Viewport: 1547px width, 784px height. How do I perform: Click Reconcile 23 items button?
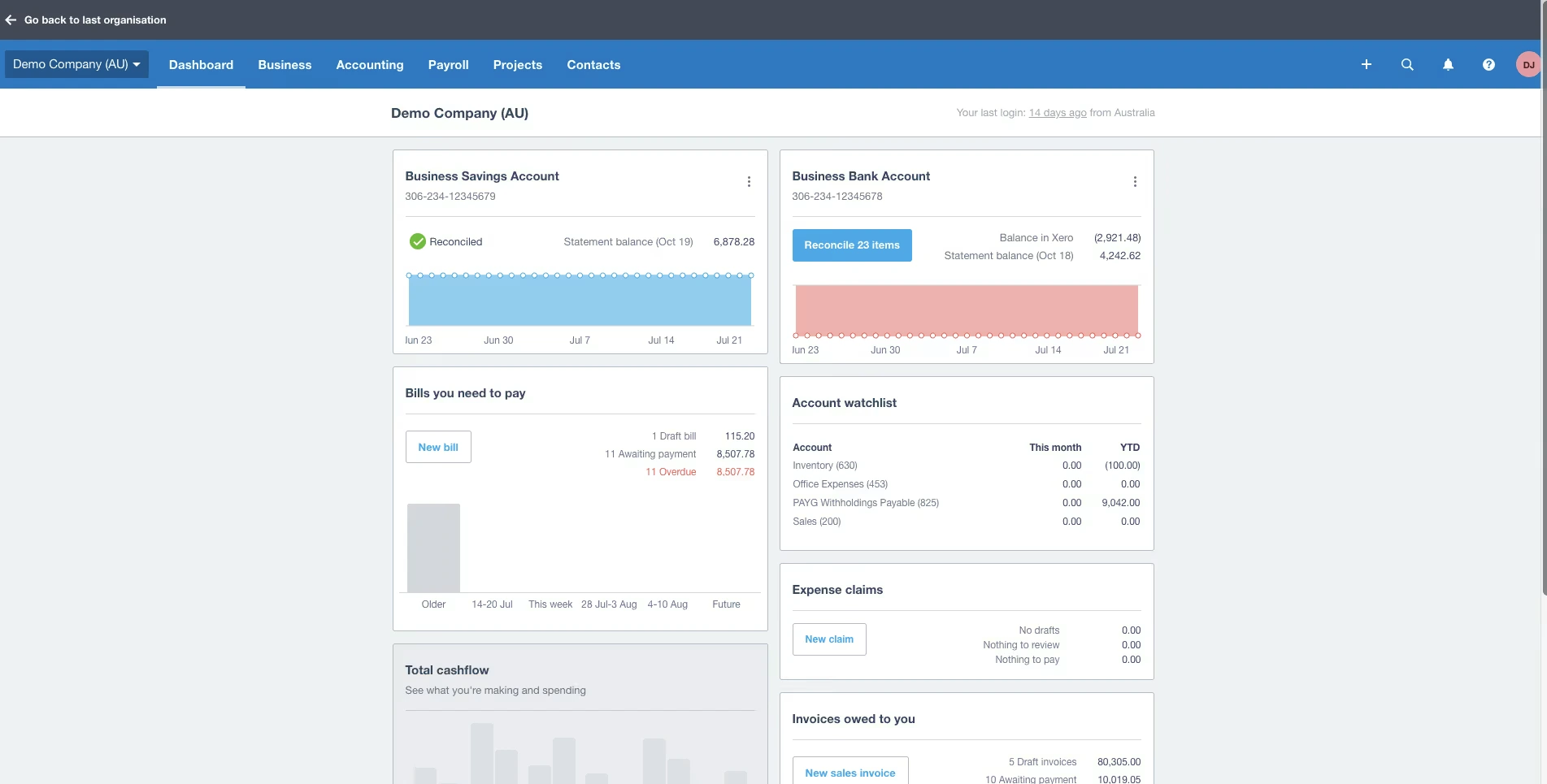852,245
